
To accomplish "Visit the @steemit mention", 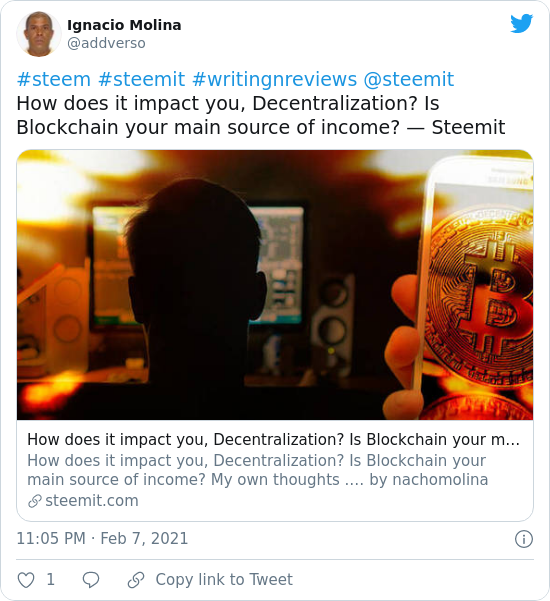I will 409,79.
